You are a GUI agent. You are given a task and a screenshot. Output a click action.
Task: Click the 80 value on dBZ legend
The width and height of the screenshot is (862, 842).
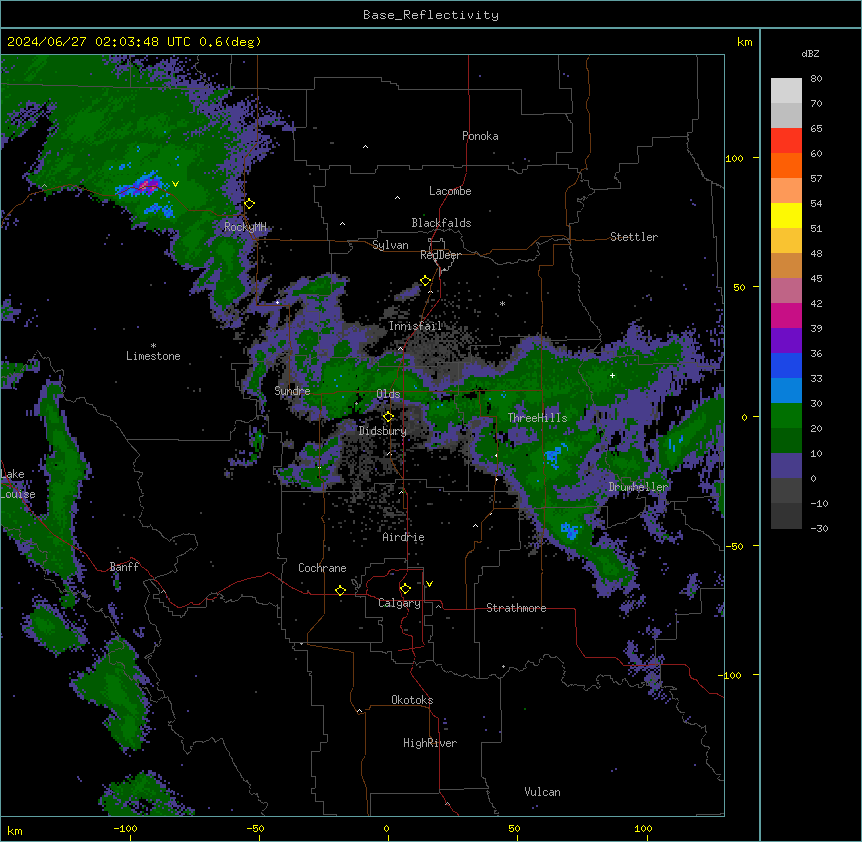816,79
